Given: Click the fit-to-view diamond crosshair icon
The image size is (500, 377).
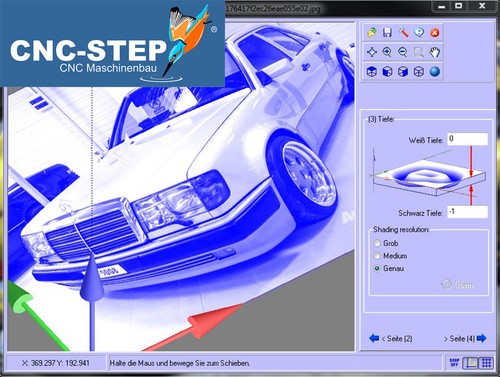Looking at the screenshot, I should coord(371,52).
